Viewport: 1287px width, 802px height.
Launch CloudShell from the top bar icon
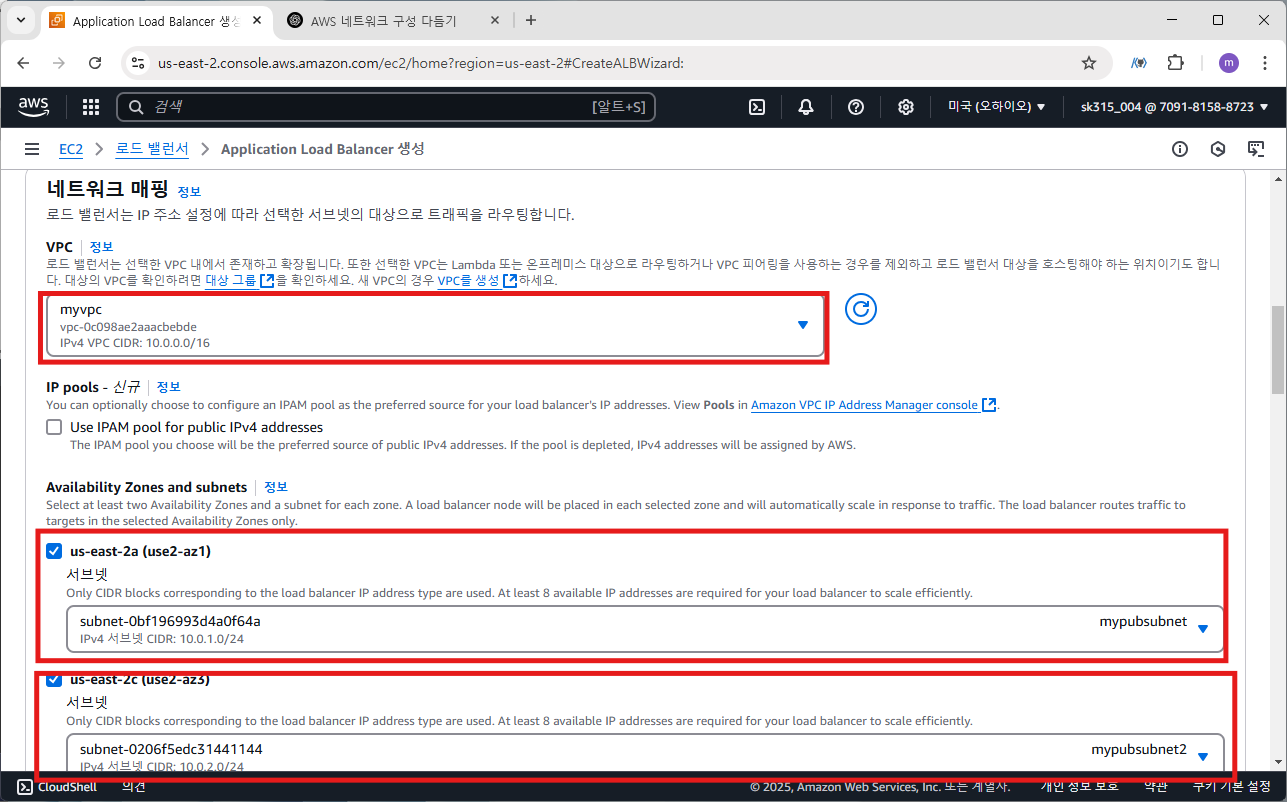tap(758, 107)
